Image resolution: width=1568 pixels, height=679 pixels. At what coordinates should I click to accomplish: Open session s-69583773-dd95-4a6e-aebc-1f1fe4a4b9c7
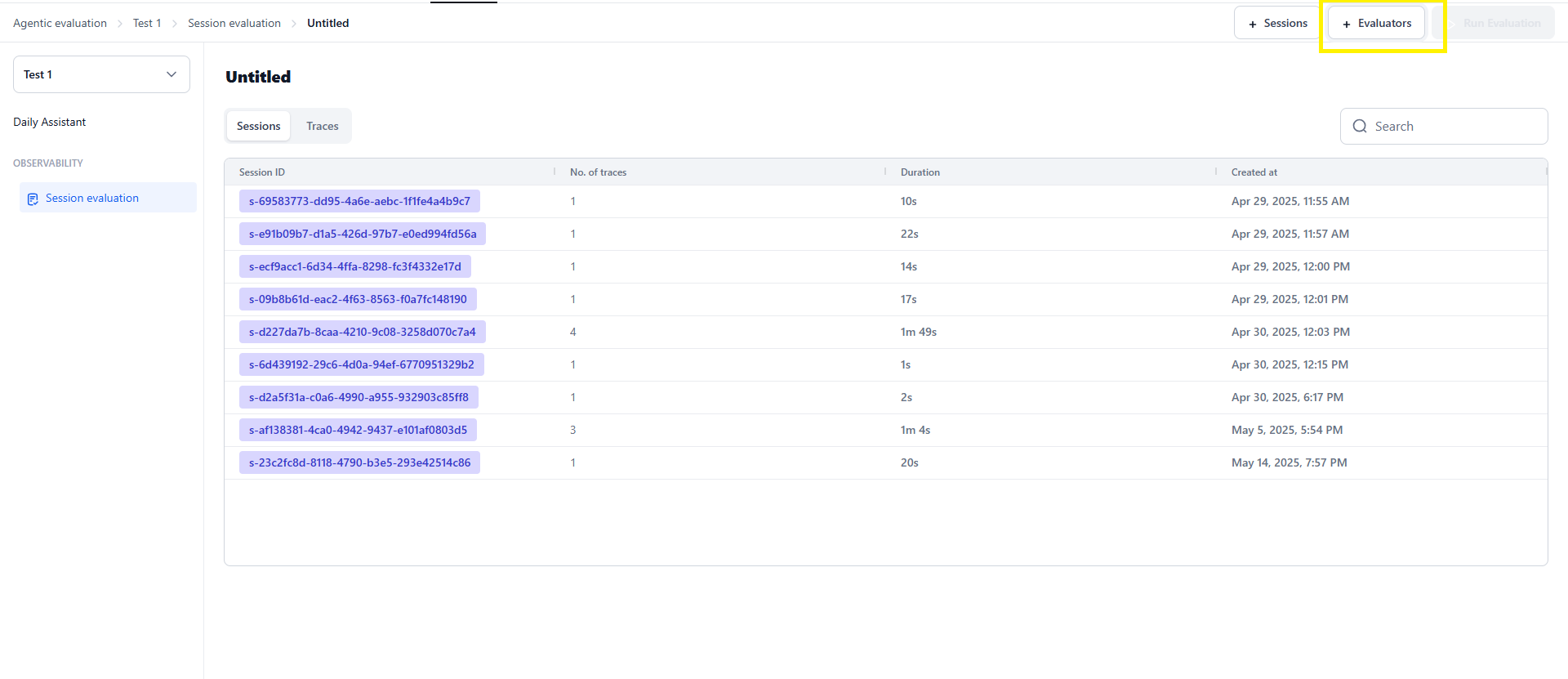[359, 201]
